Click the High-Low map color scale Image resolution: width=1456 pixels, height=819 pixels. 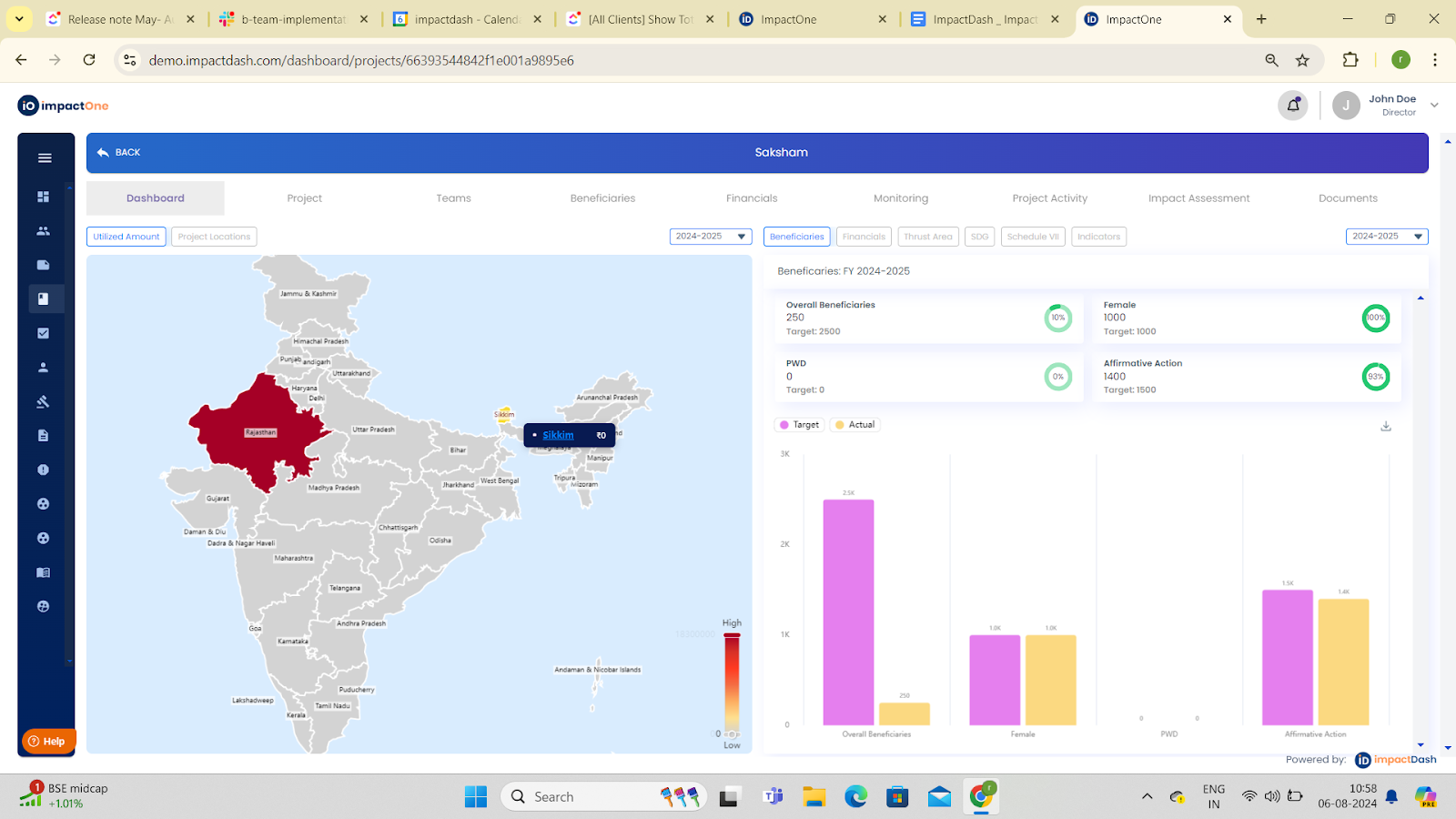732,682
